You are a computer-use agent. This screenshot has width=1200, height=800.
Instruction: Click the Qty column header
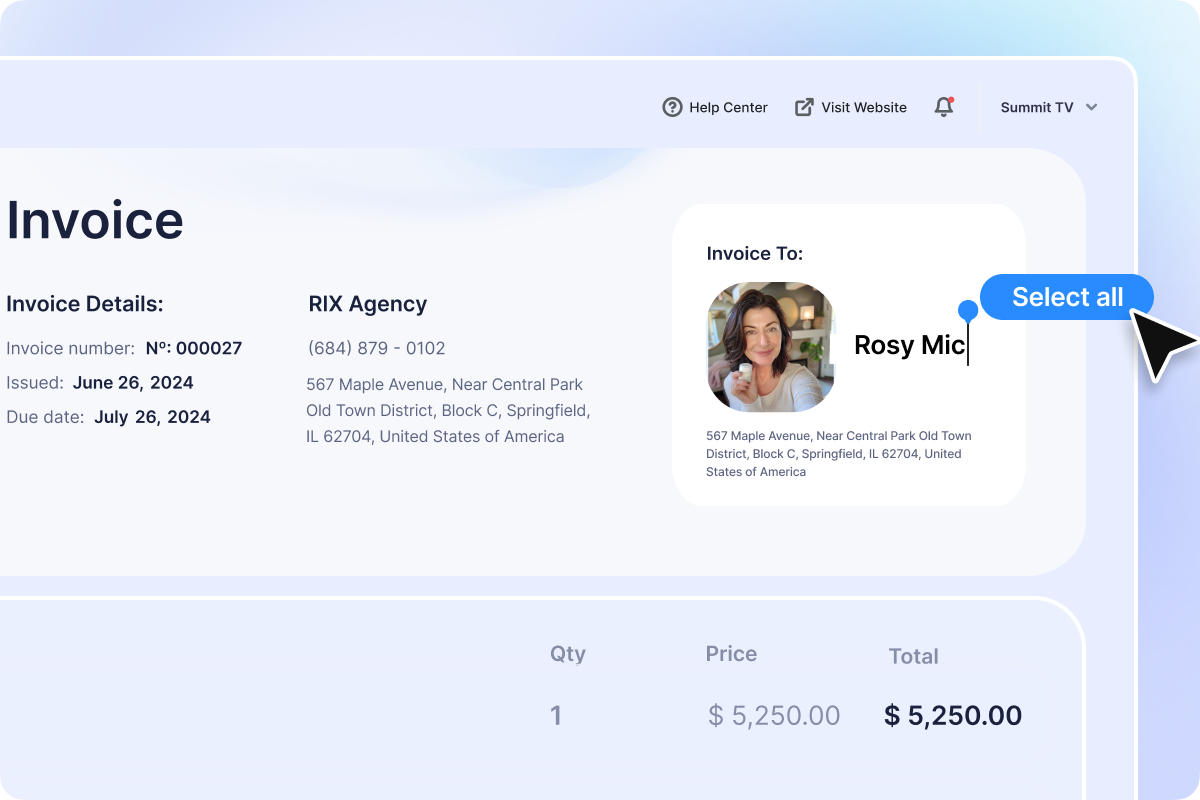click(x=568, y=654)
